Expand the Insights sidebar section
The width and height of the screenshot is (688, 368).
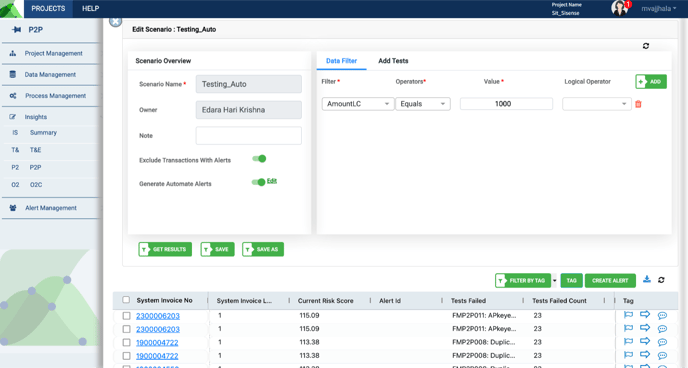[36, 117]
